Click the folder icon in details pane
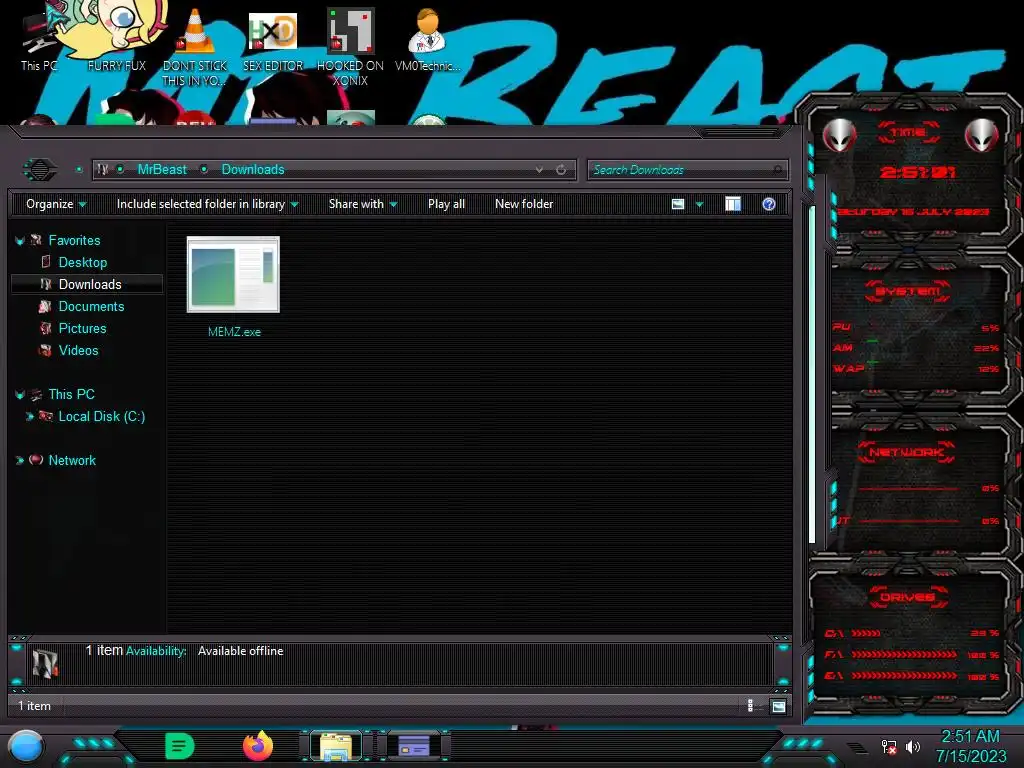This screenshot has height=768, width=1024. 45,664
